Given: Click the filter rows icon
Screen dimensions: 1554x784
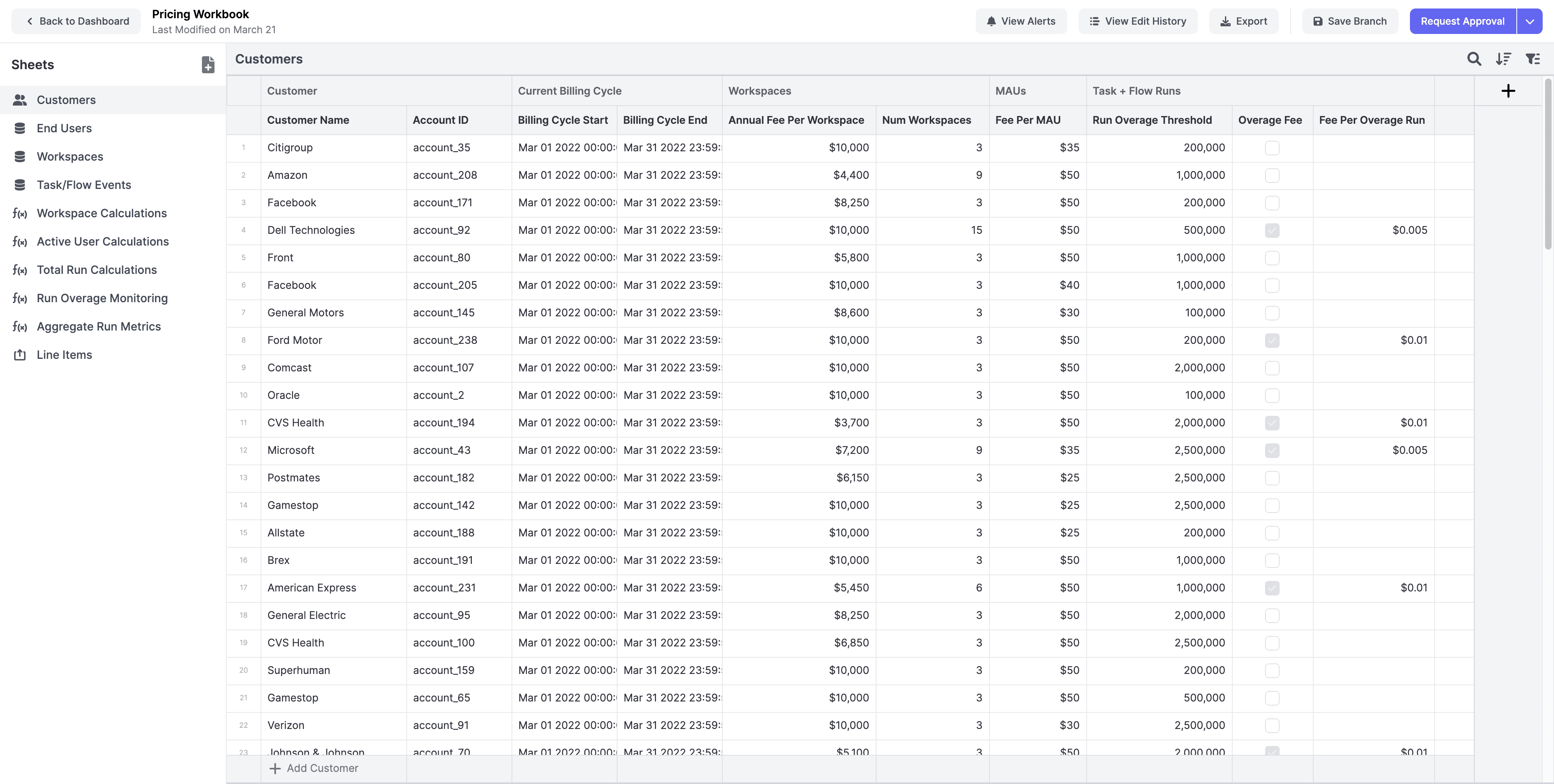Looking at the screenshot, I should pyautogui.click(x=1532, y=59).
